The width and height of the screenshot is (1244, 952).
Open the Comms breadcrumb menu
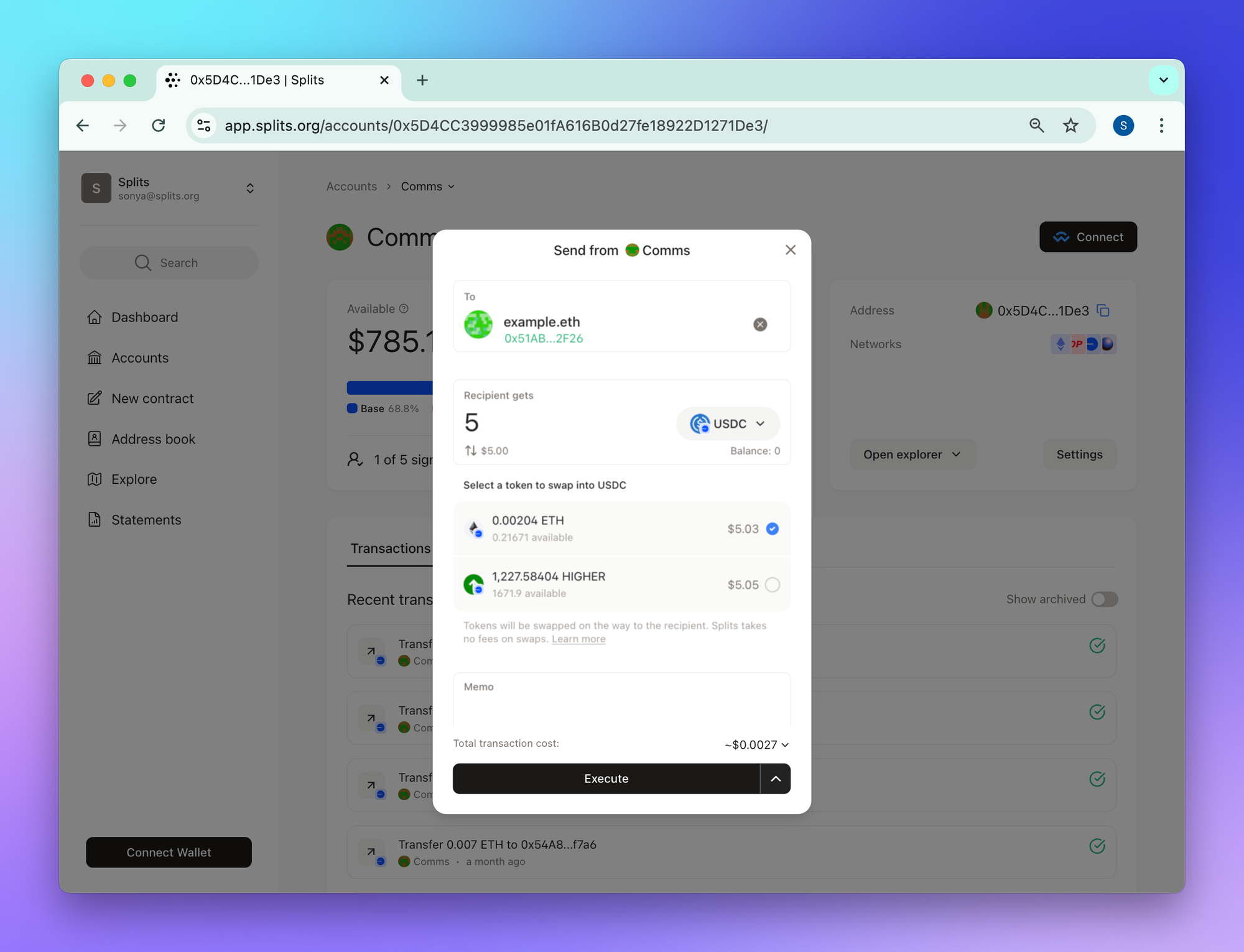[428, 187]
